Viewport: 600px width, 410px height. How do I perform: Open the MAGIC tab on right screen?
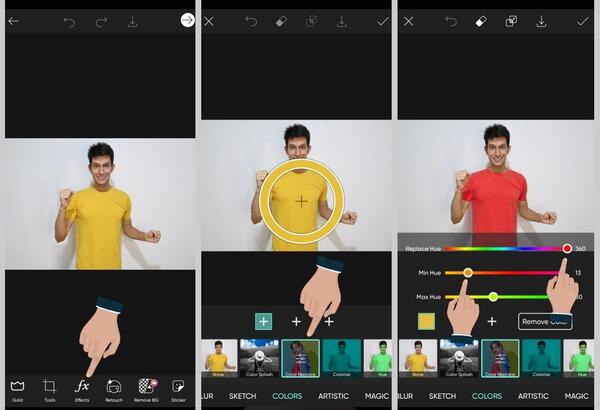tap(577, 396)
